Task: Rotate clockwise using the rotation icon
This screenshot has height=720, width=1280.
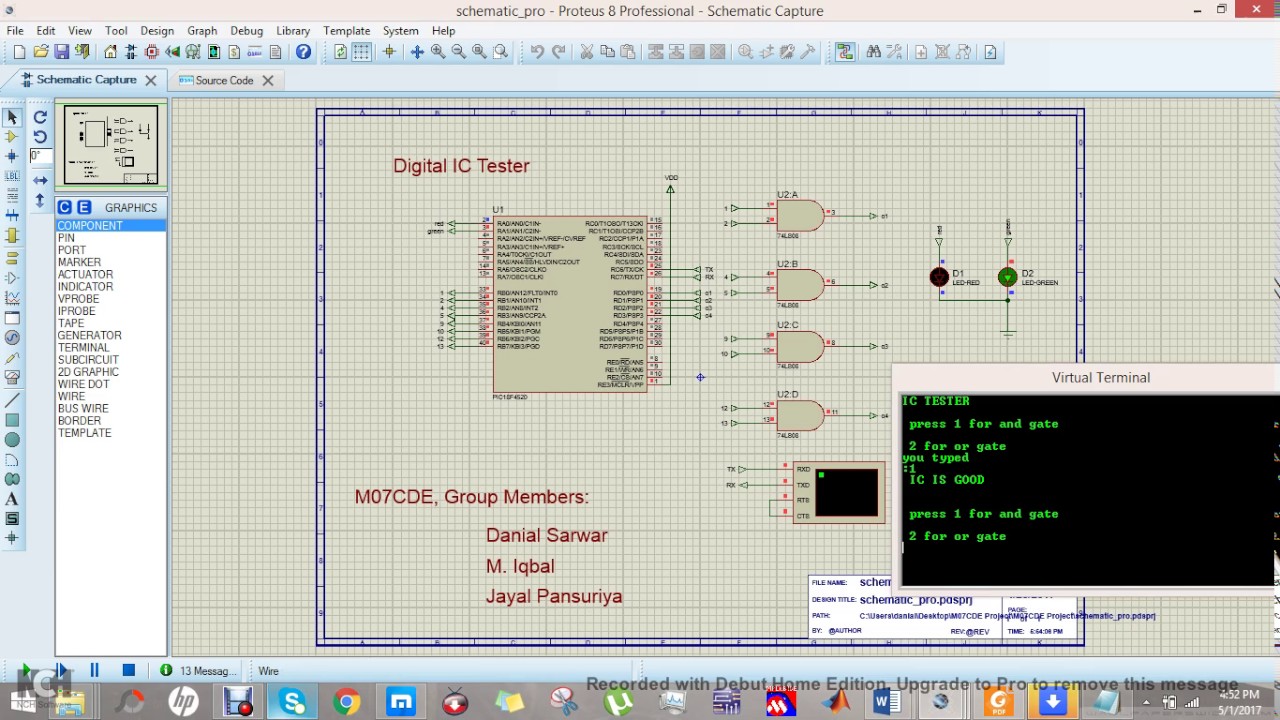Action: click(x=40, y=117)
